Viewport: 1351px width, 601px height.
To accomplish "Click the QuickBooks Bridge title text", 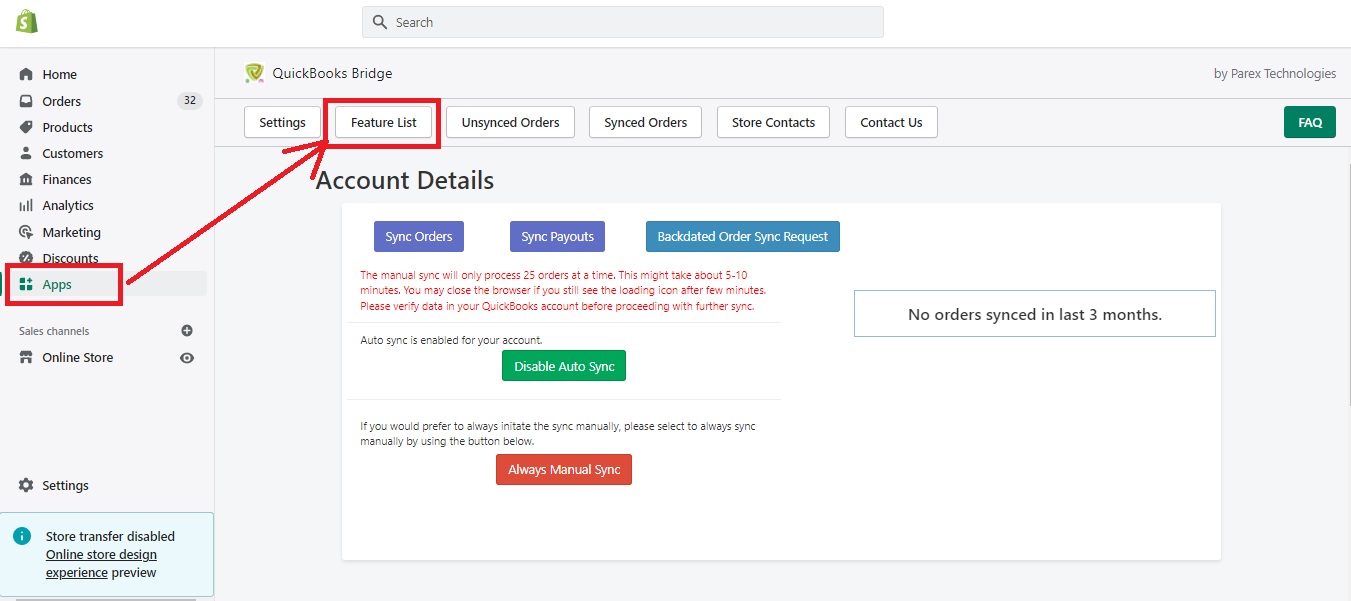I will pos(332,73).
